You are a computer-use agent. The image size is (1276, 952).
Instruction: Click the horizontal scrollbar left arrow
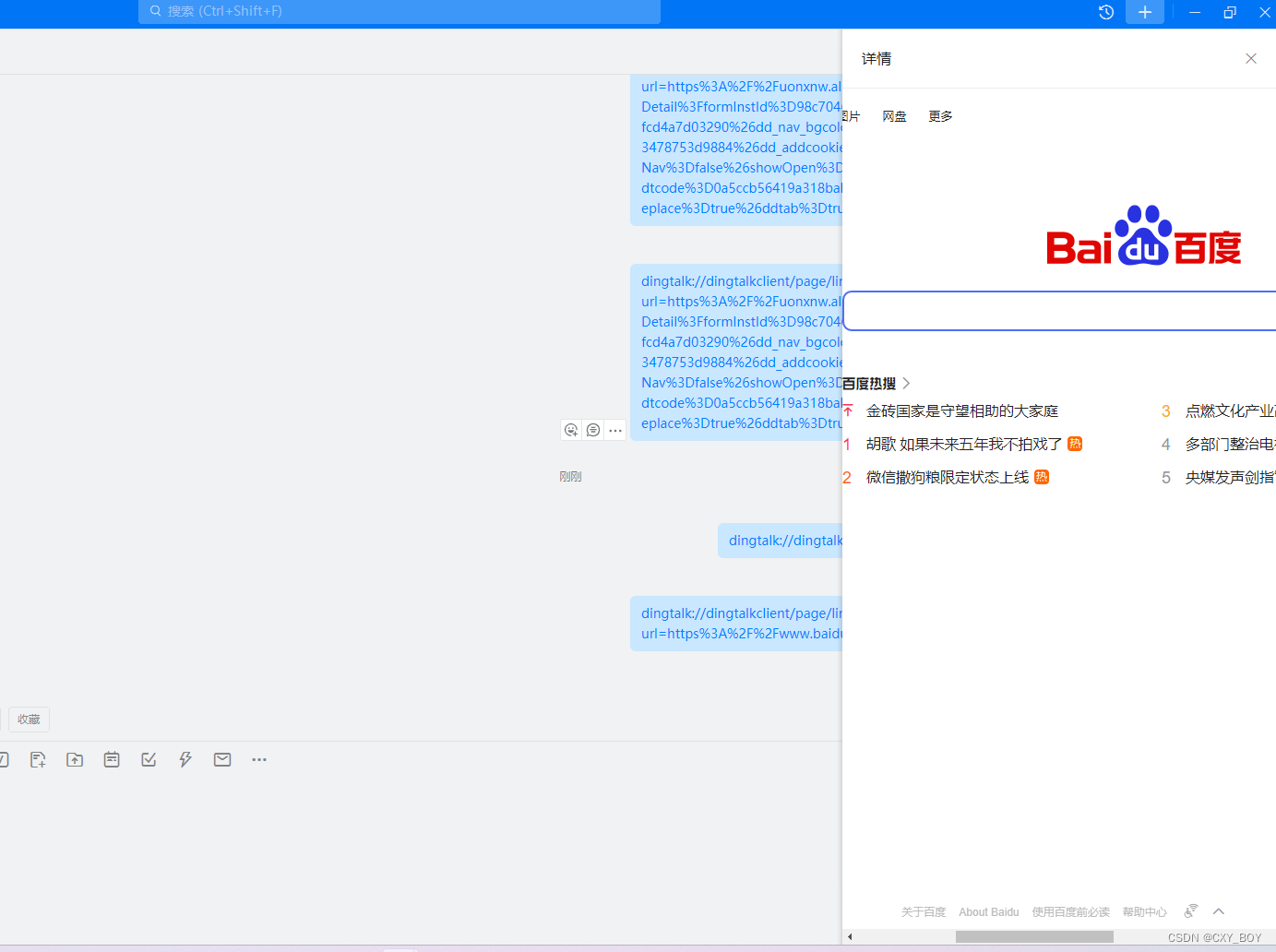point(850,936)
